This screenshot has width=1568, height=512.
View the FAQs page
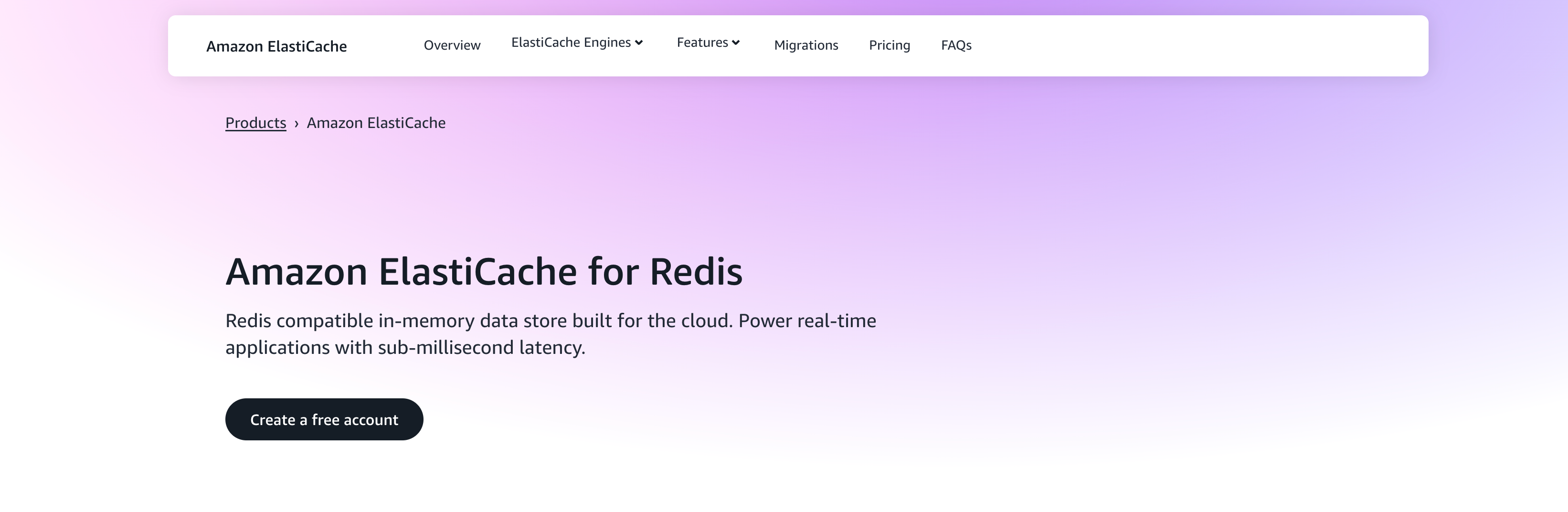pyautogui.click(x=956, y=45)
